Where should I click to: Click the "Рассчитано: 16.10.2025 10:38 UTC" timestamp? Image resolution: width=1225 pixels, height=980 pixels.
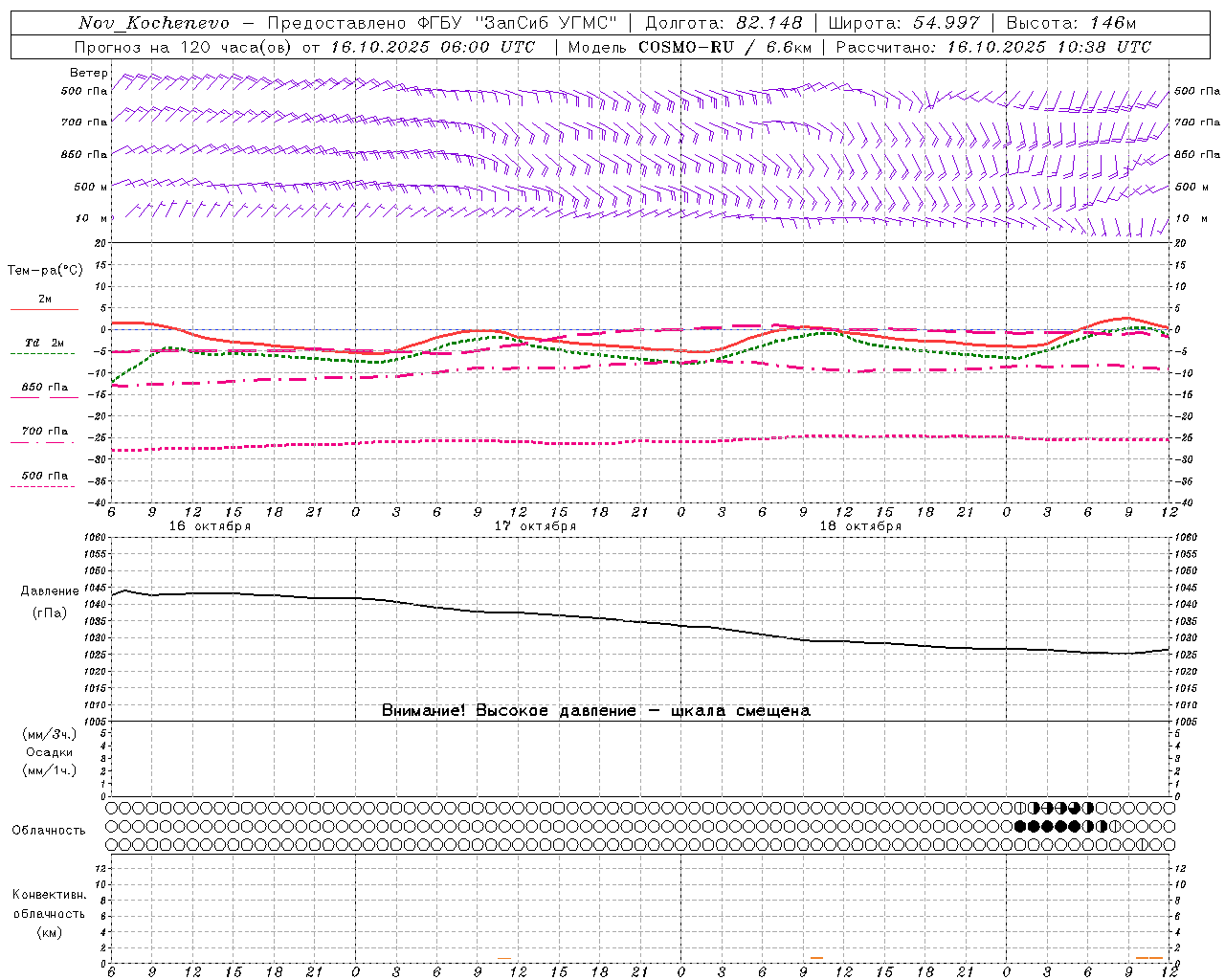[x=993, y=47]
